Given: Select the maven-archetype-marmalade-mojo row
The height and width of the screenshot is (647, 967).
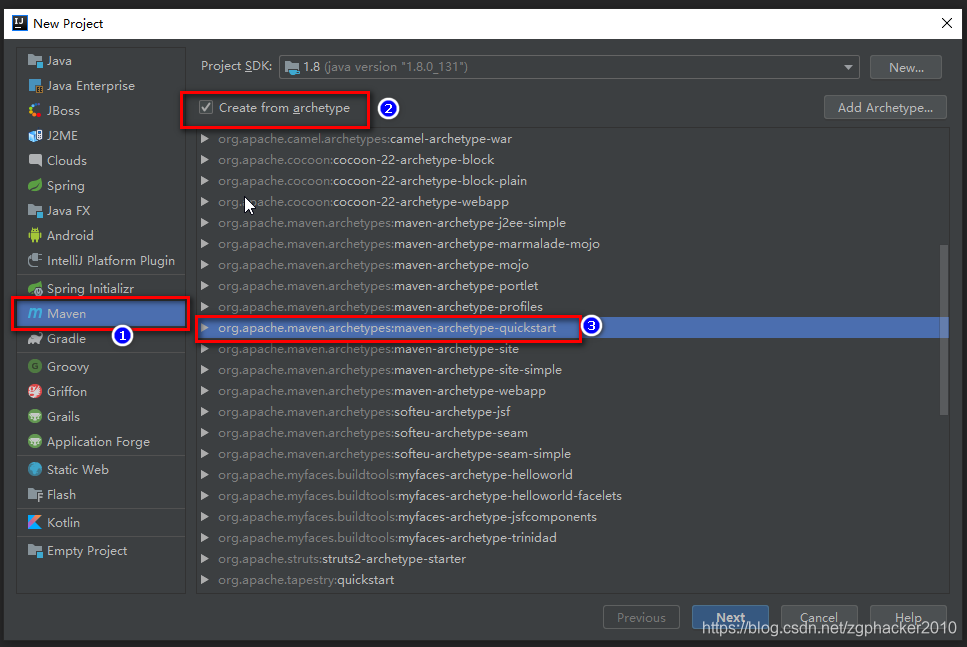Looking at the screenshot, I should pyautogui.click(x=572, y=244).
